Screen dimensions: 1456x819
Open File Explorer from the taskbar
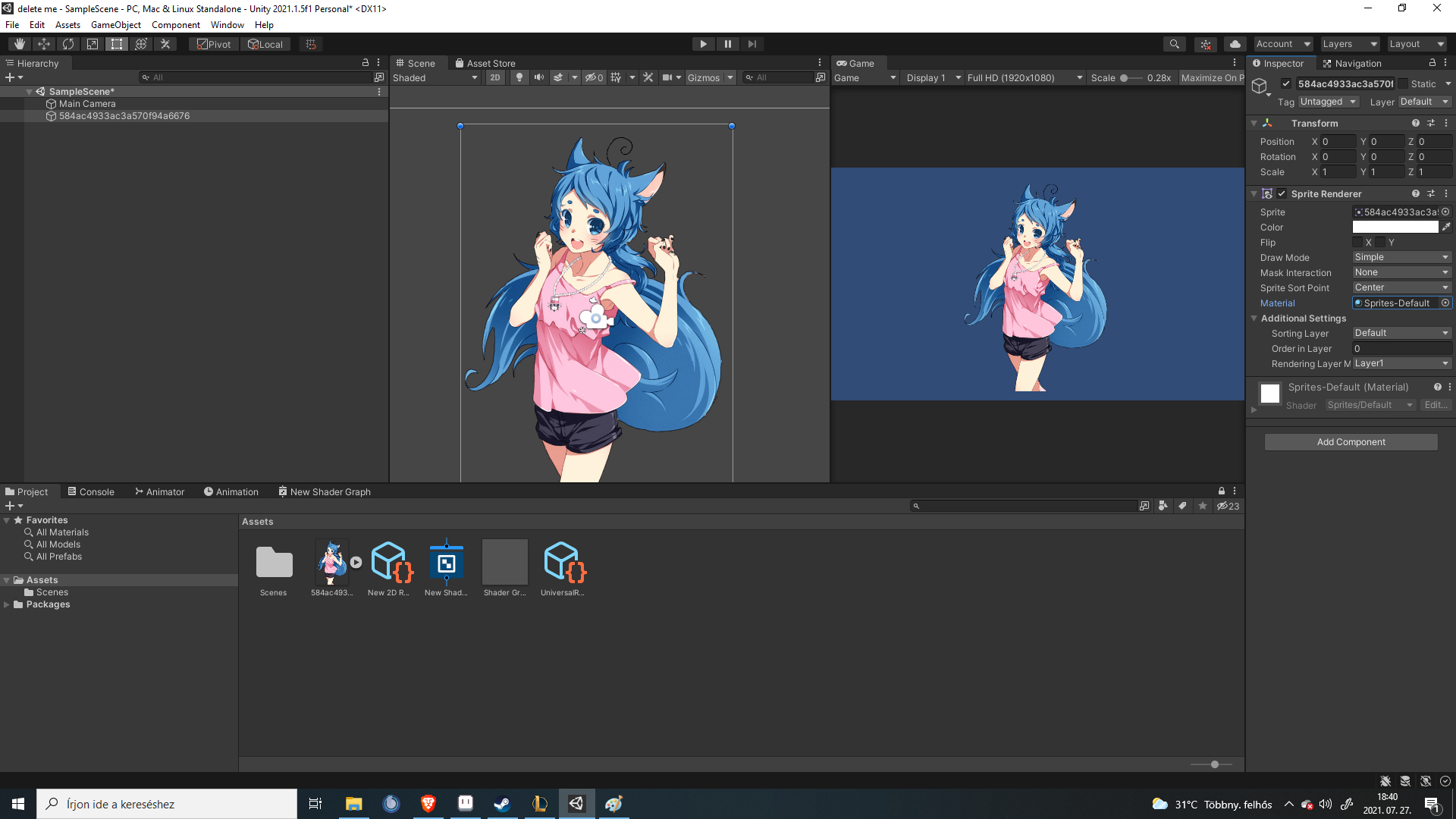click(x=353, y=804)
